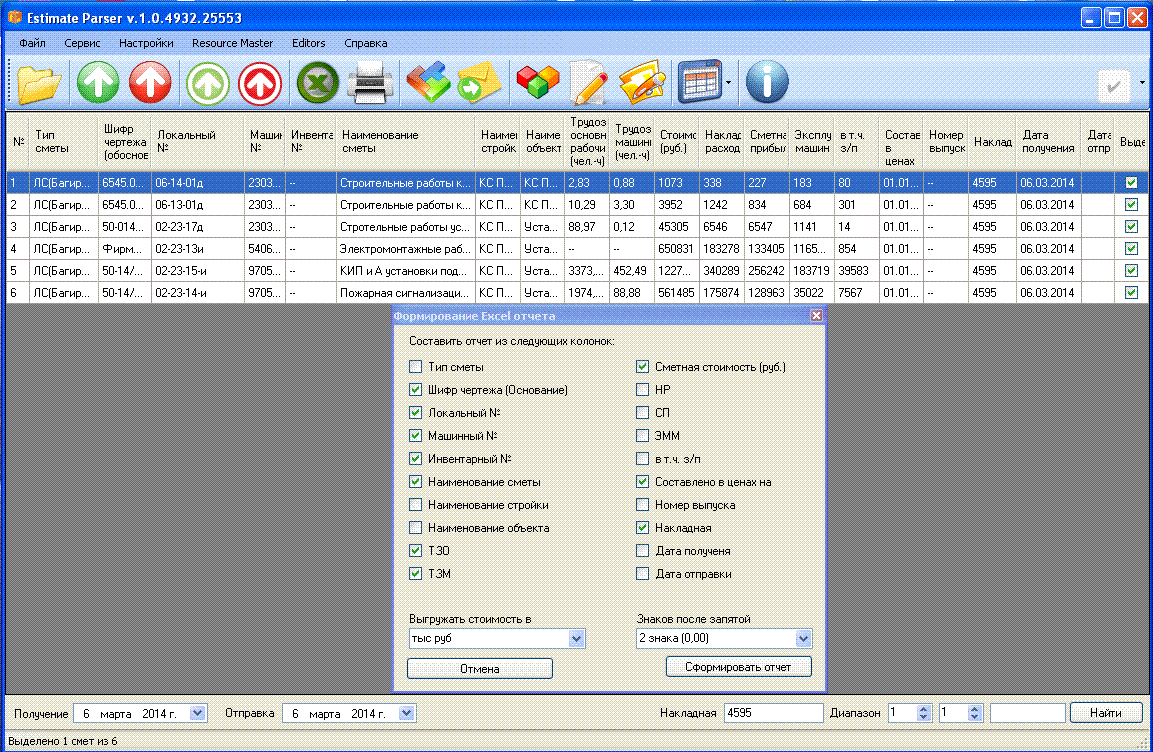This screenshot has width=1153, height=752.
Task: Tick the 'Дата отправки' checkbox
Action: tap(643, 574)
